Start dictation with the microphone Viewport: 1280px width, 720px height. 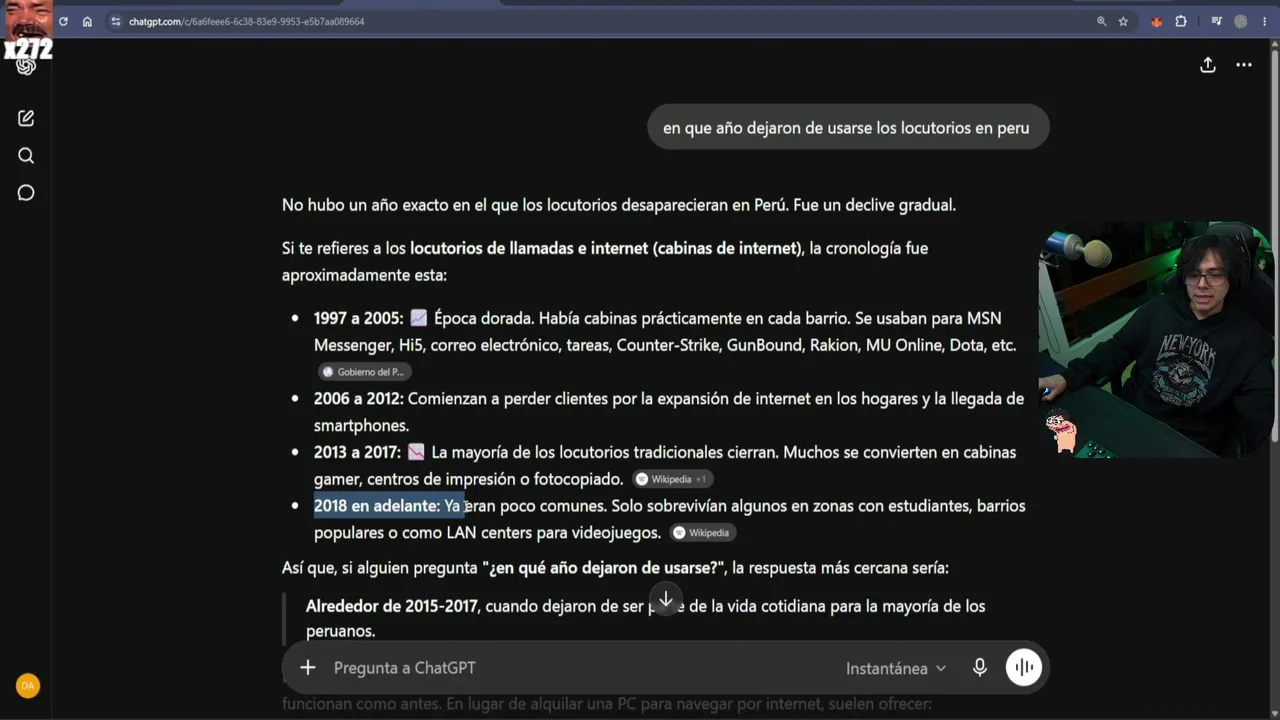pos(980,667)
